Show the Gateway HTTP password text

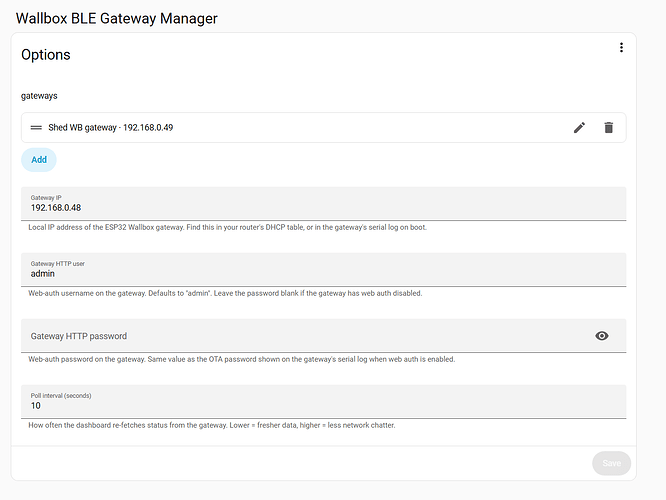pyautogui.click(x=601, y=336)
